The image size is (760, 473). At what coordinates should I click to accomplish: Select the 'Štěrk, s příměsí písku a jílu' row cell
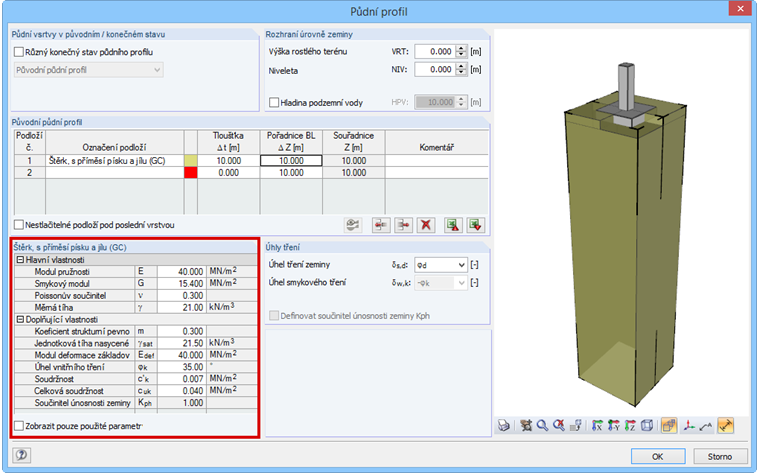coord(106,160)
